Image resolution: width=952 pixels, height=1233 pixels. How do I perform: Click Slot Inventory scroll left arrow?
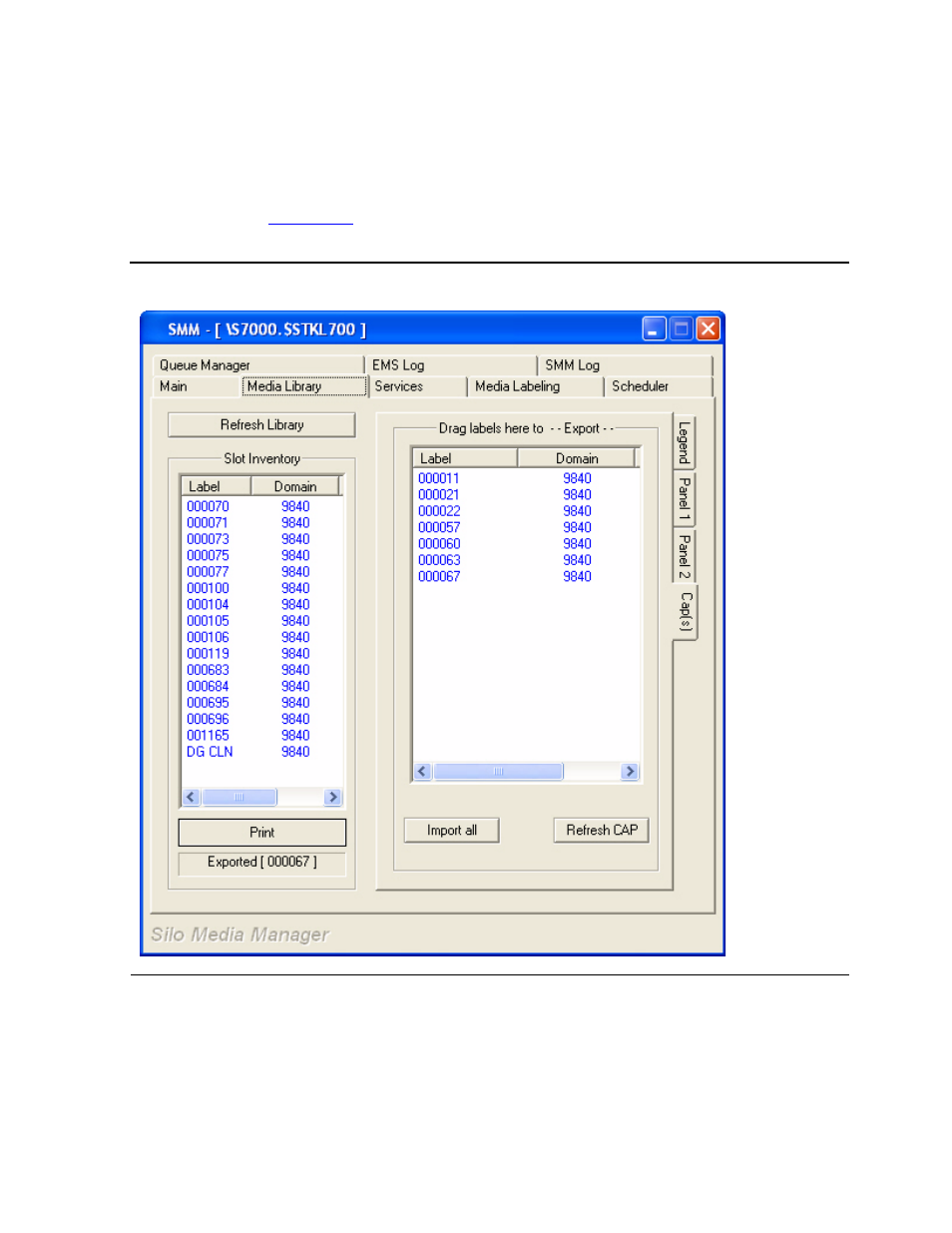coord(191,798)
